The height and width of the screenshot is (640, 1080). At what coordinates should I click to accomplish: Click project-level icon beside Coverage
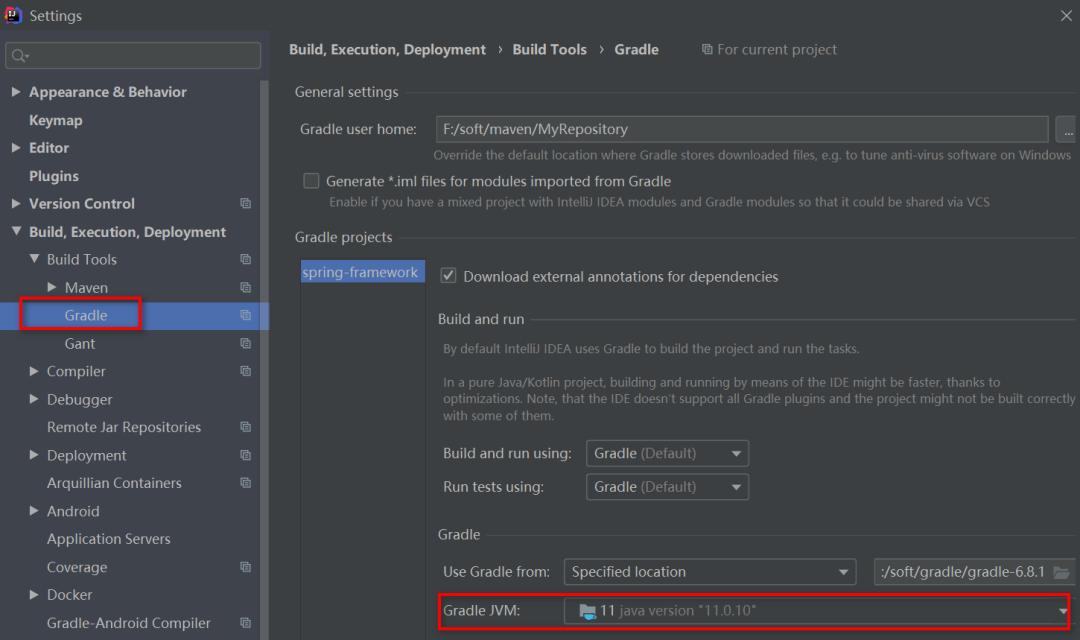point(245,567)
